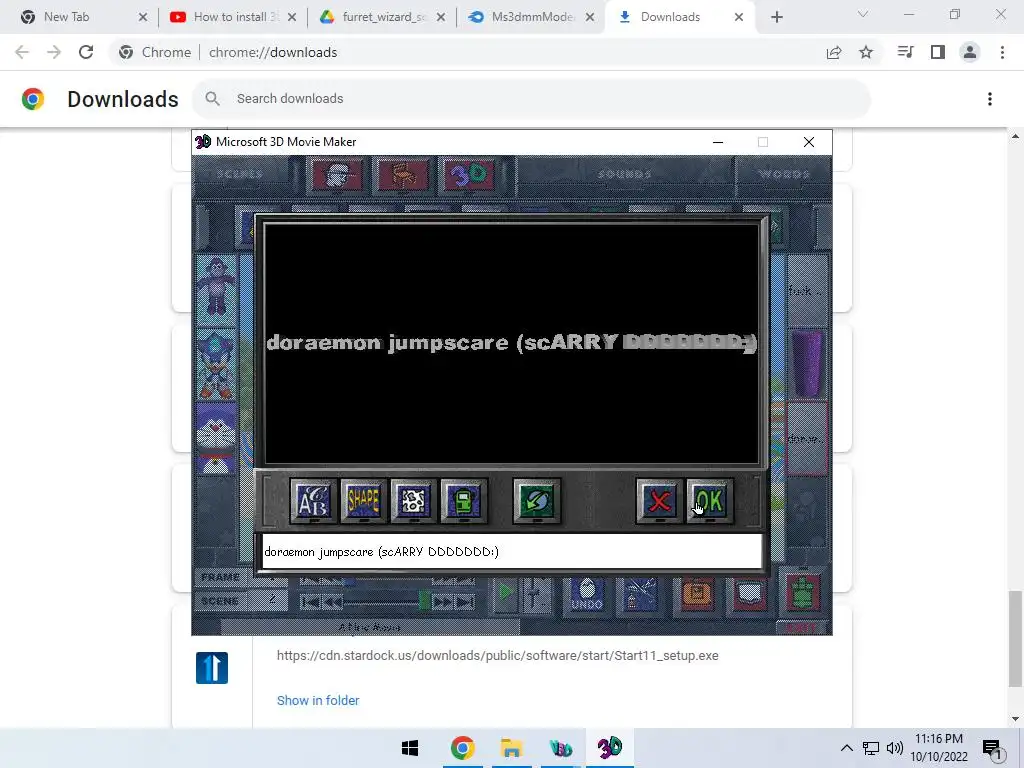Image resolution: width=1024 pixels, height=768 pixels.
Task: Open the media controls icon
Action: click(905, 52)
